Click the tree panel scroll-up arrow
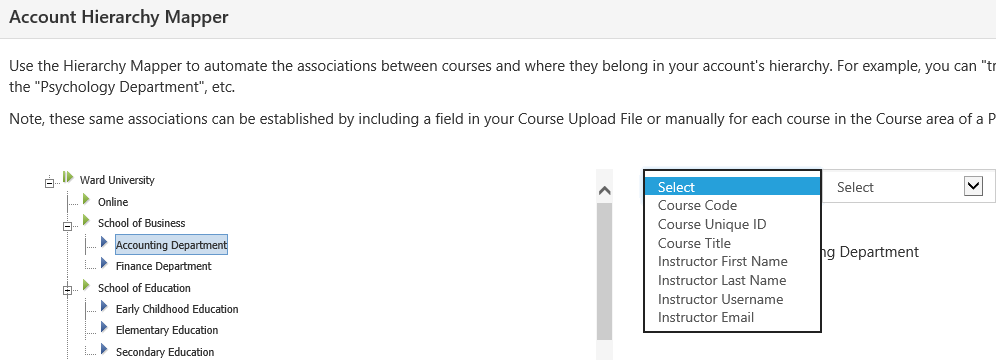 click(605, 190)
